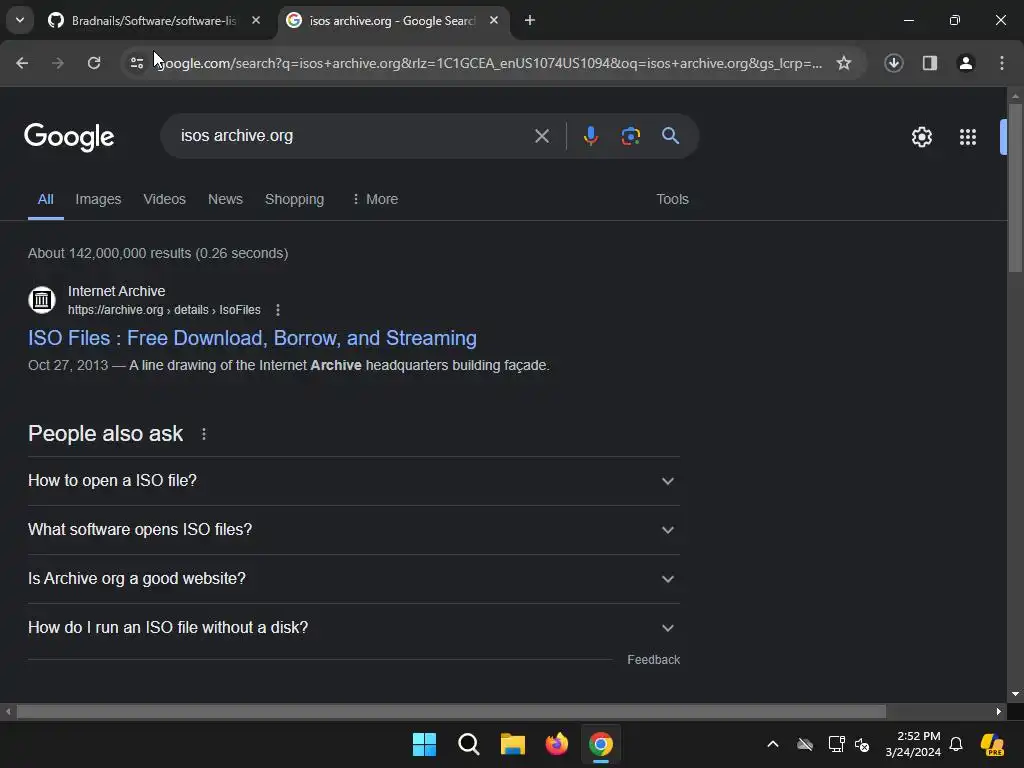Expand What software opens ISO files?
This screenshot has height=768, width=1024.
[353, 530]
